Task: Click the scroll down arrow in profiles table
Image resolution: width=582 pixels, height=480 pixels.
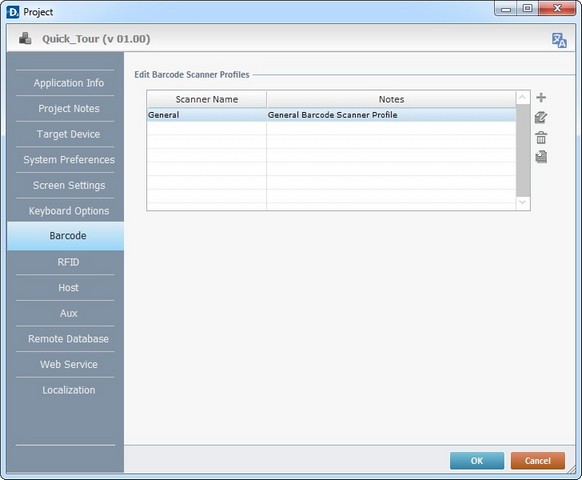Action: coord(523,203)
